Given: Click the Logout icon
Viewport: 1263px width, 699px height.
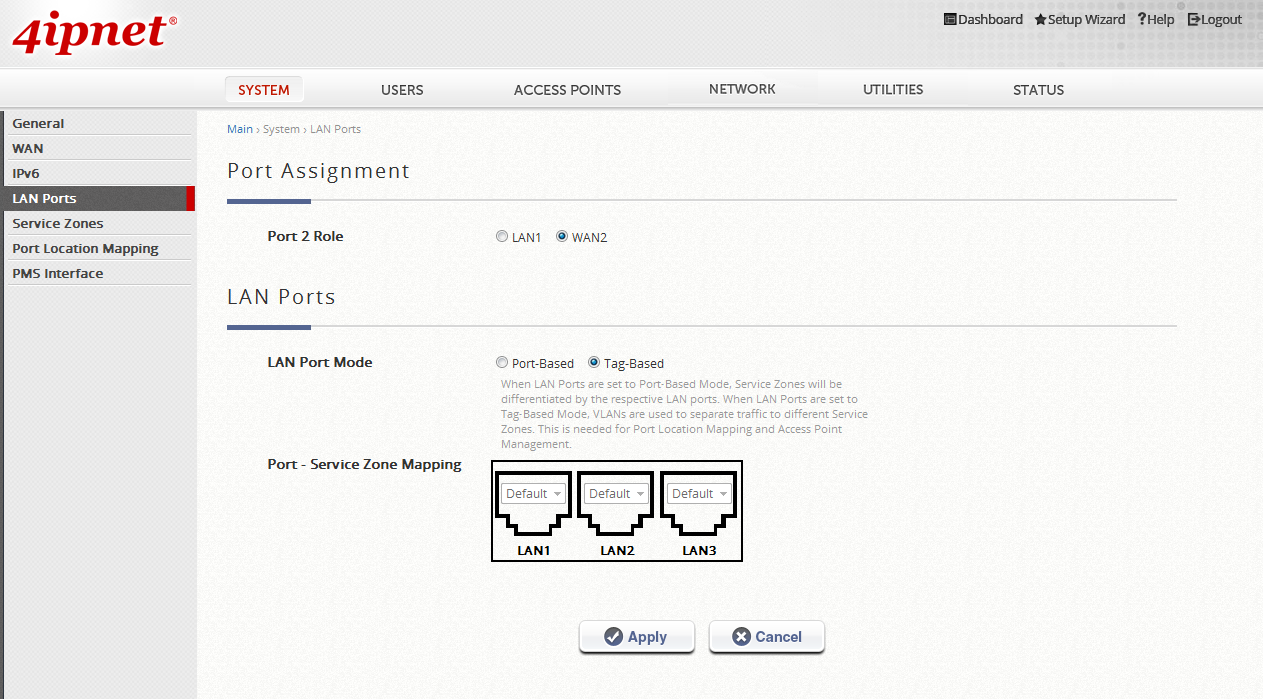Looking at the screenshot, I should [x=1192, y=18].
